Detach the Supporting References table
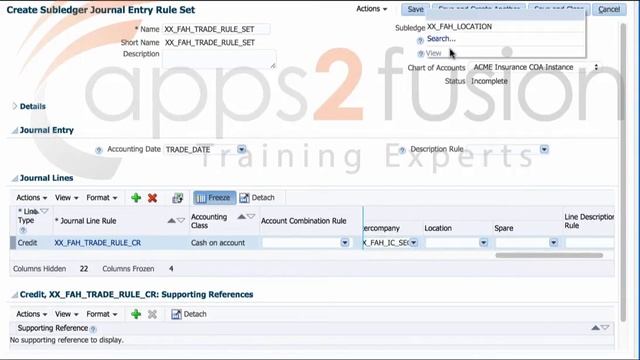640x360 pixels. (189, 314)
